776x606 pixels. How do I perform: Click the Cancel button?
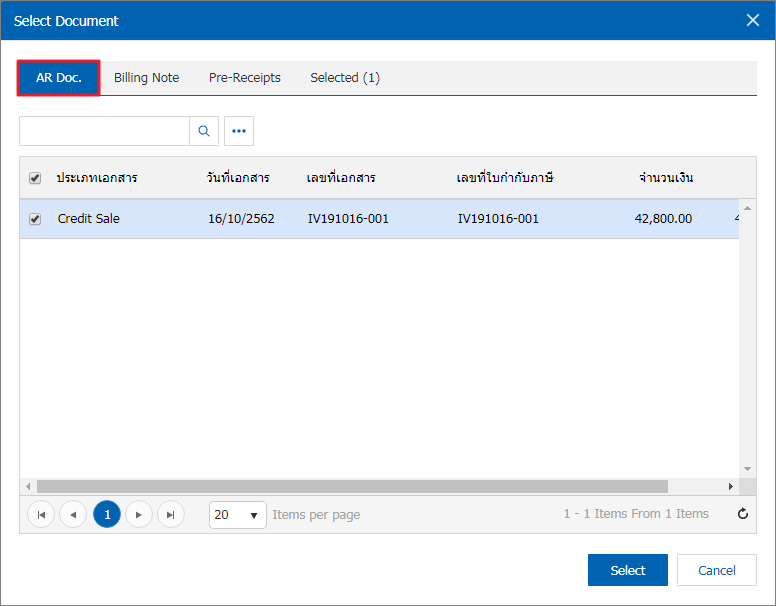click(717, 570)
